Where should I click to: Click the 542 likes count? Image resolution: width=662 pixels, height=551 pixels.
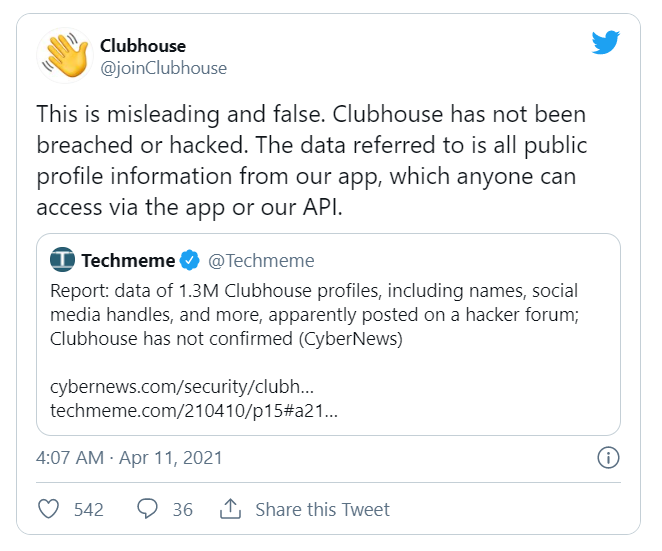[89, 509]
